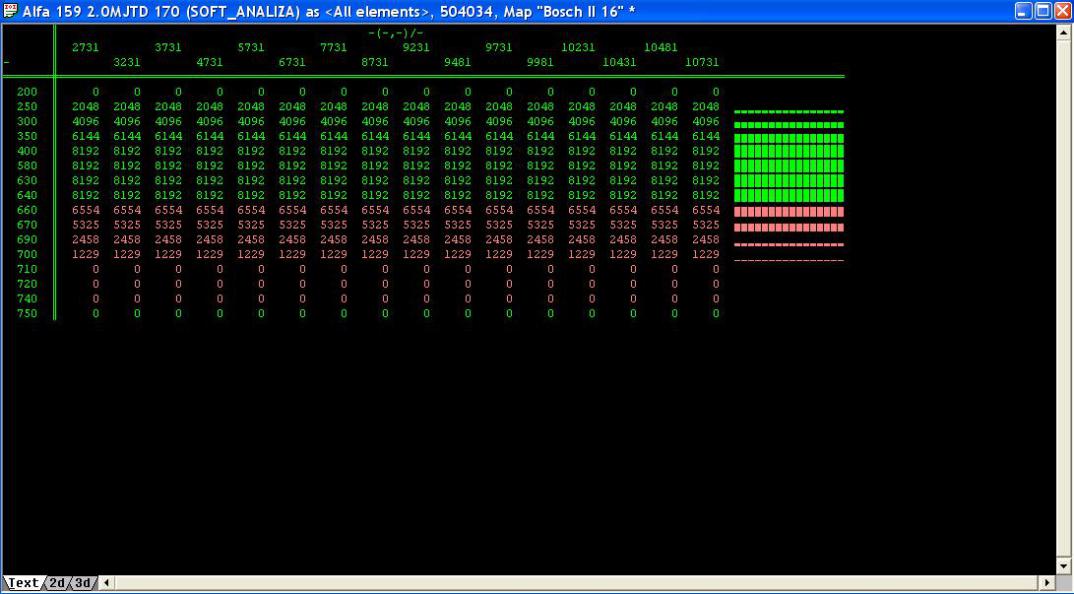Select column header 2731

click(x=86, y=47)
